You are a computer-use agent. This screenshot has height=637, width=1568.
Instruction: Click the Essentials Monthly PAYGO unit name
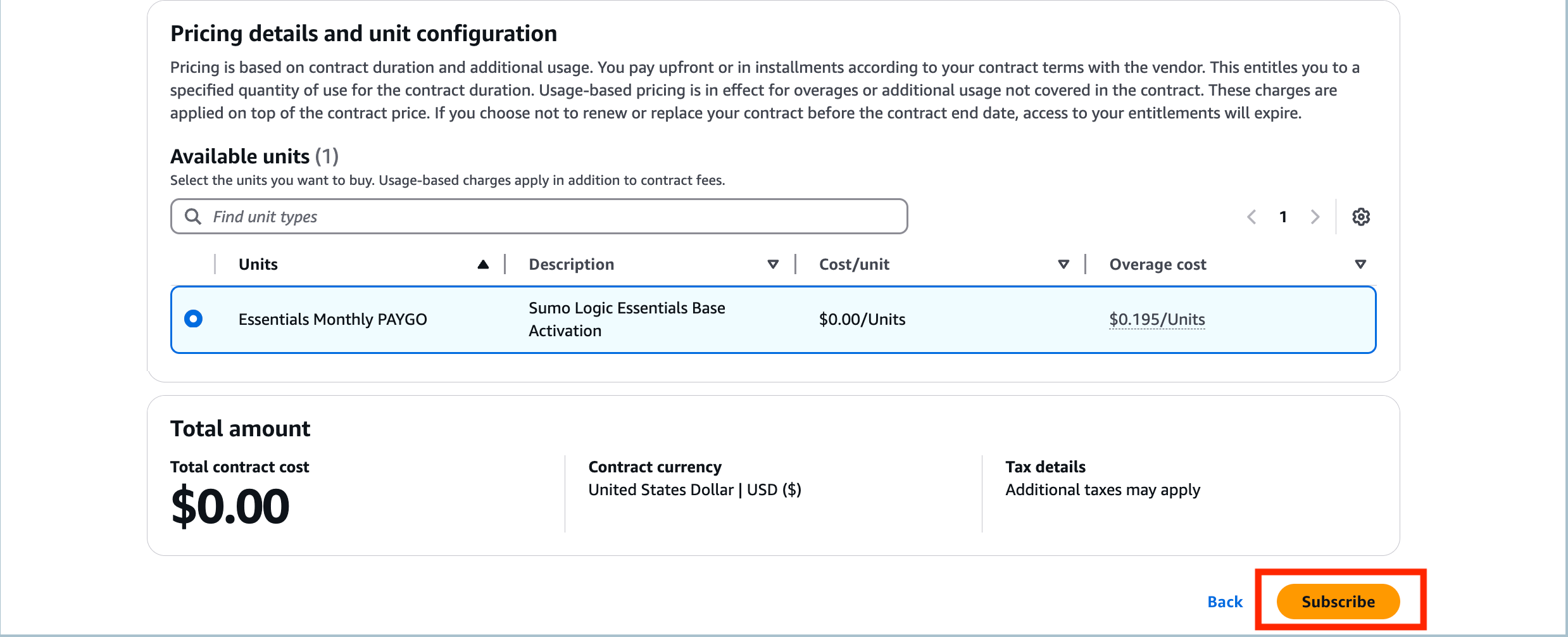[332, 319]
